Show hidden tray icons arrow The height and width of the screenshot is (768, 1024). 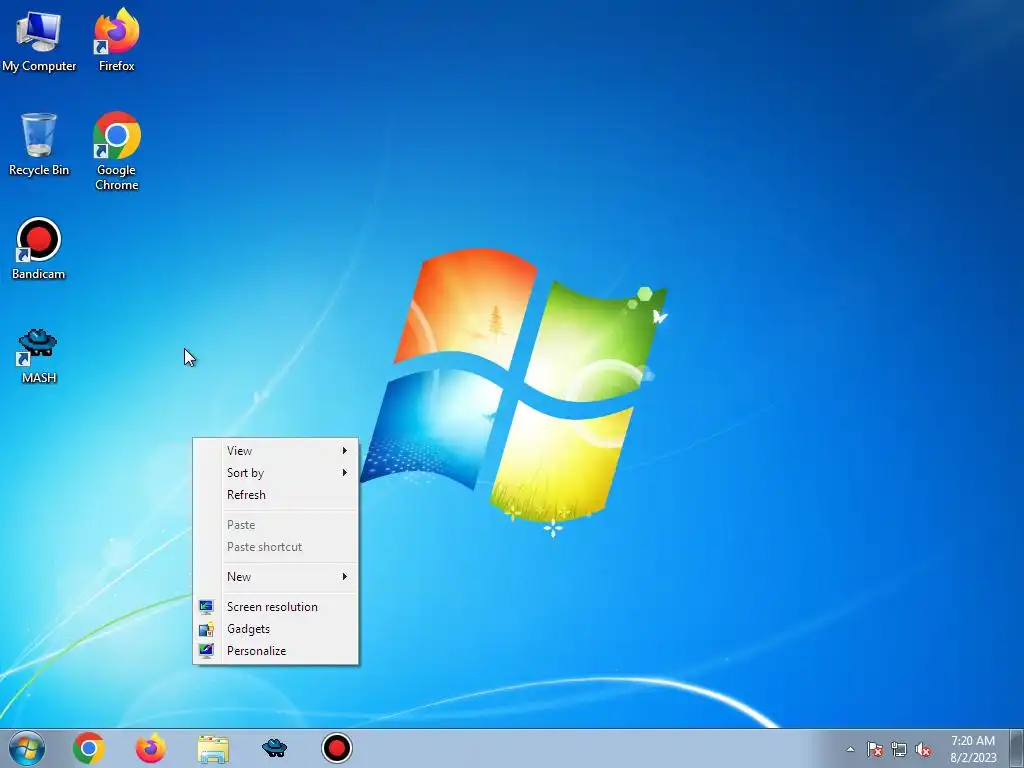point(850,749)
